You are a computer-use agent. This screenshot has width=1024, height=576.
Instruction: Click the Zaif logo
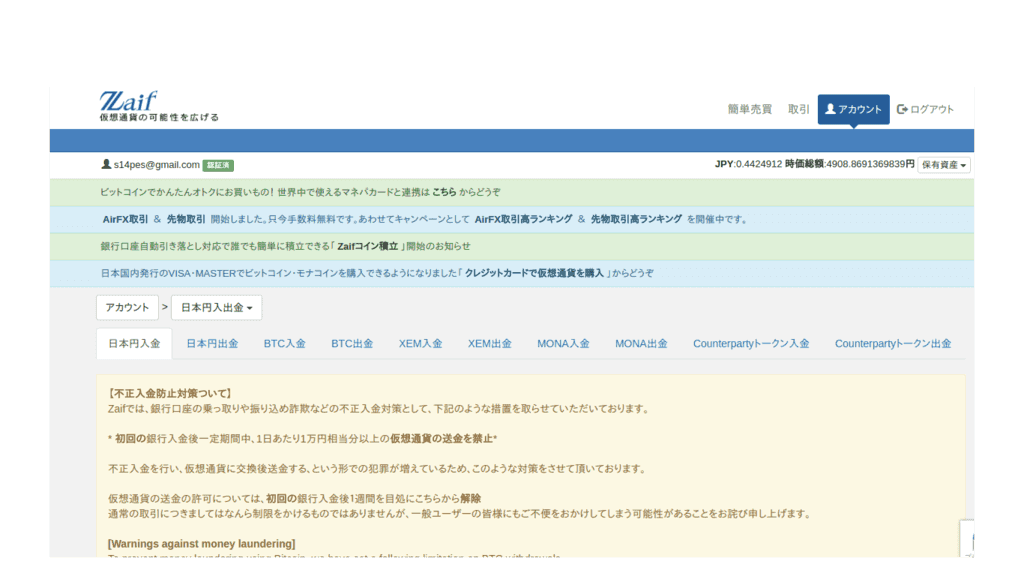pos(128,102)
